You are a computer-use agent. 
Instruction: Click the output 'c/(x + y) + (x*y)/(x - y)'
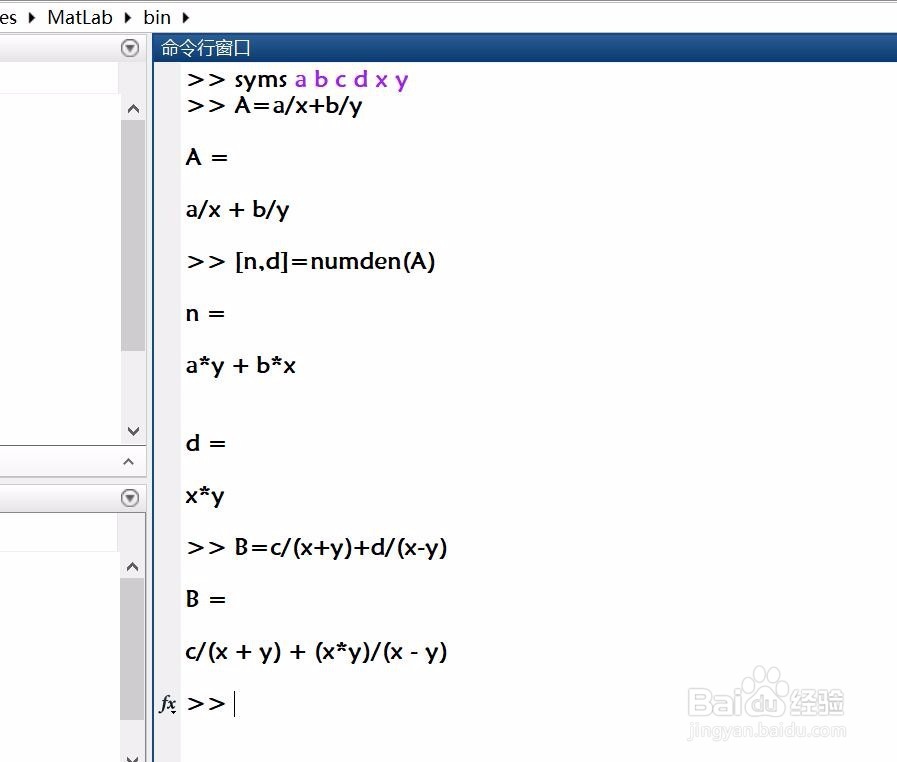316,652
